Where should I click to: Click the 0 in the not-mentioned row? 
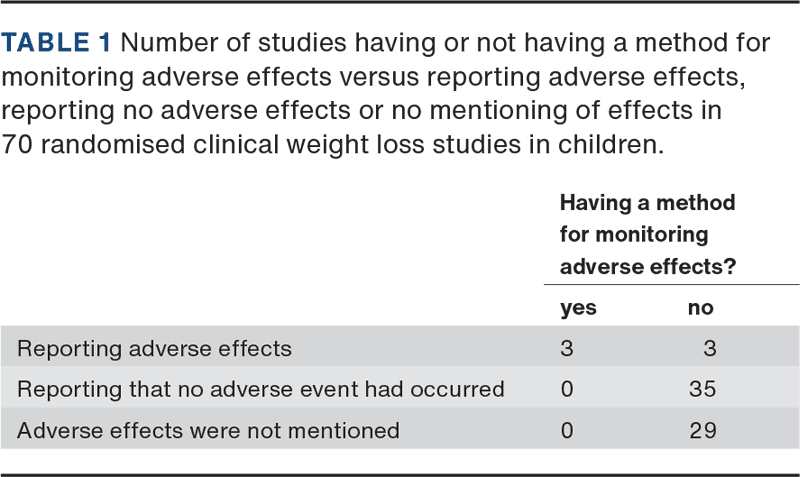click(x=567, y=431)
